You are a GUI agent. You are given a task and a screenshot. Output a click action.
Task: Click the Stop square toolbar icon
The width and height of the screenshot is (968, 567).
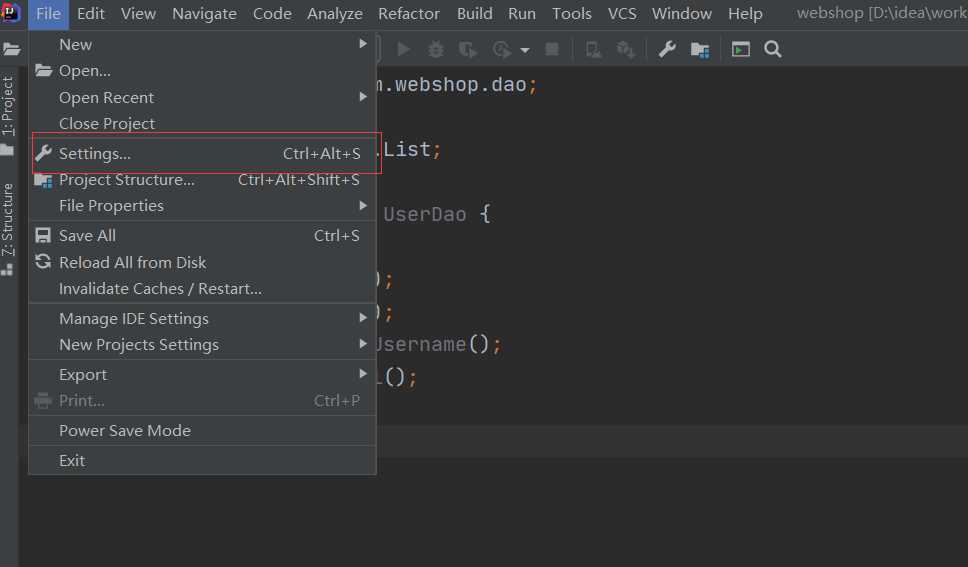pos(552,49)
